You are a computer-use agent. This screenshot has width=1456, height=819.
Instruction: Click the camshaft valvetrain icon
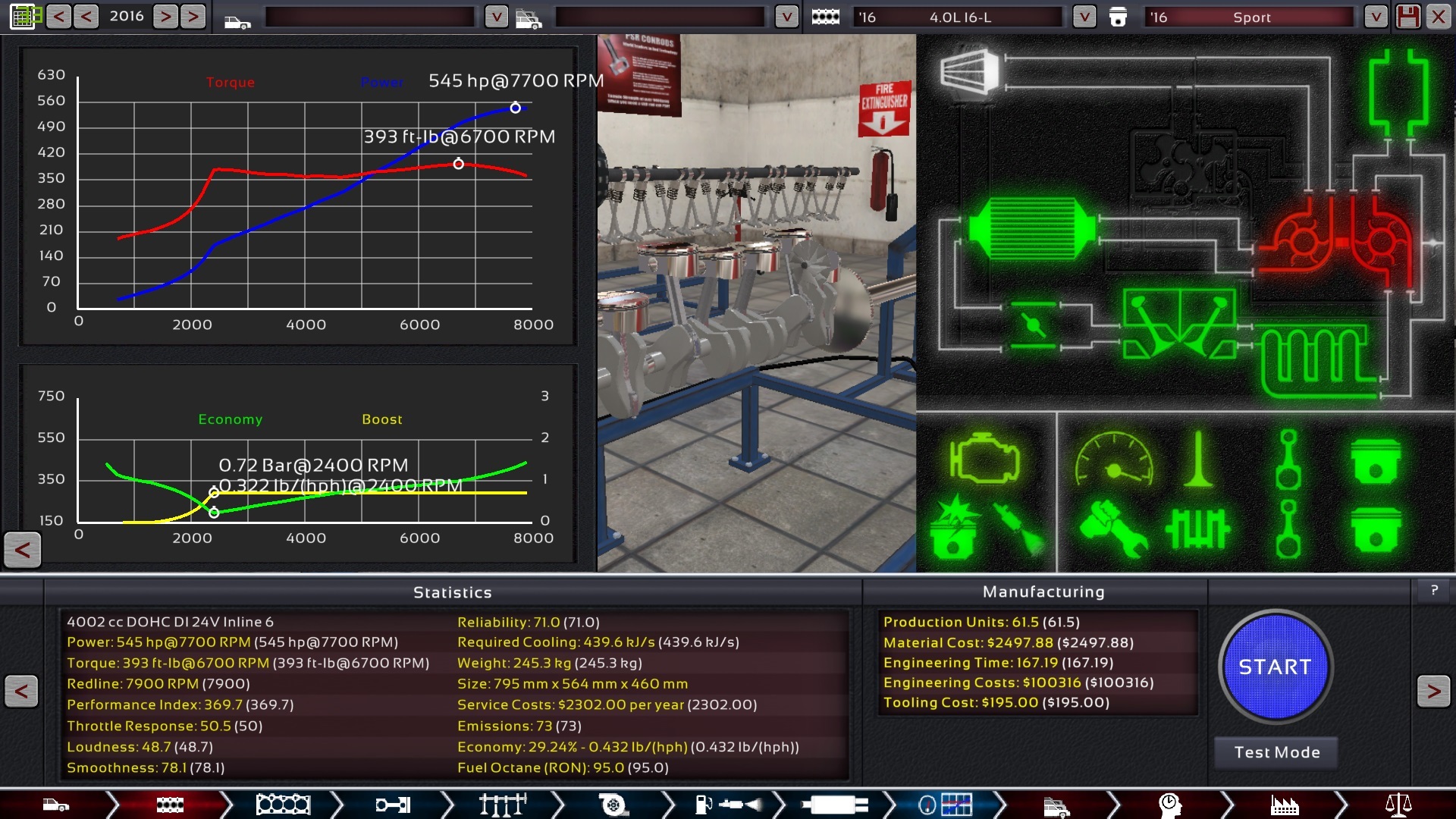coord(1197,529)
